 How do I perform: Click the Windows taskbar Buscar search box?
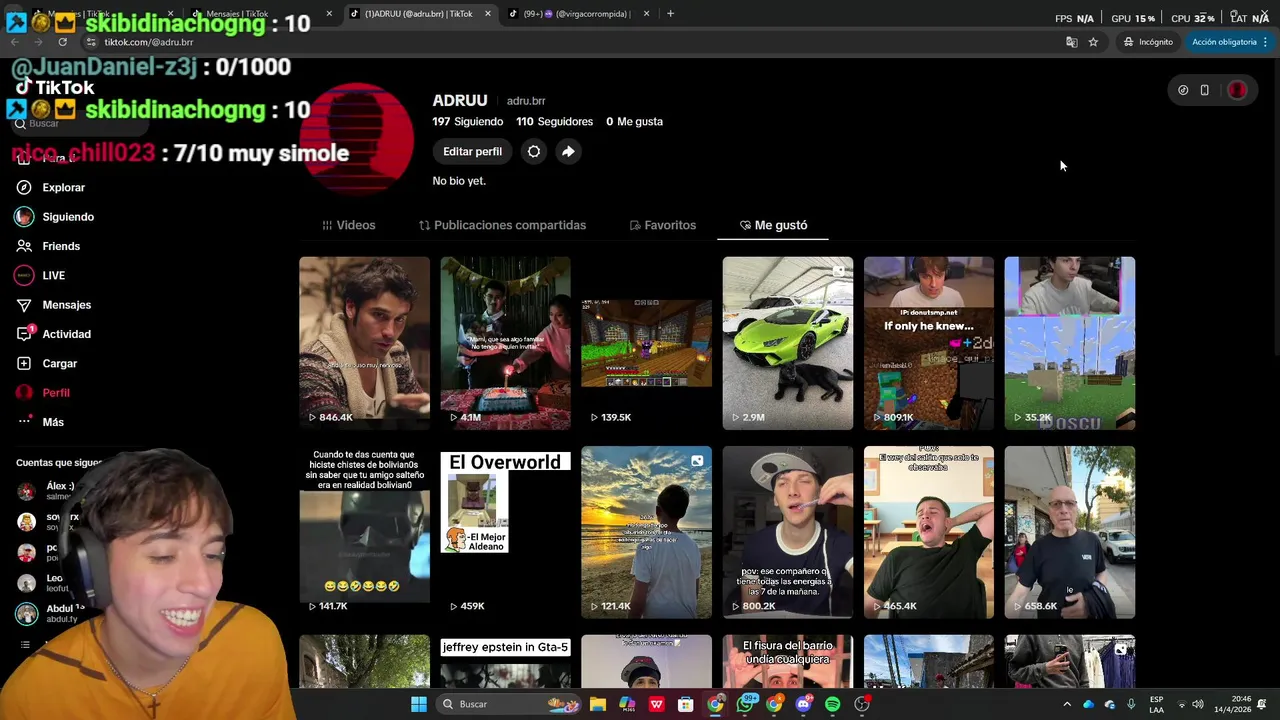click(510, 704)
